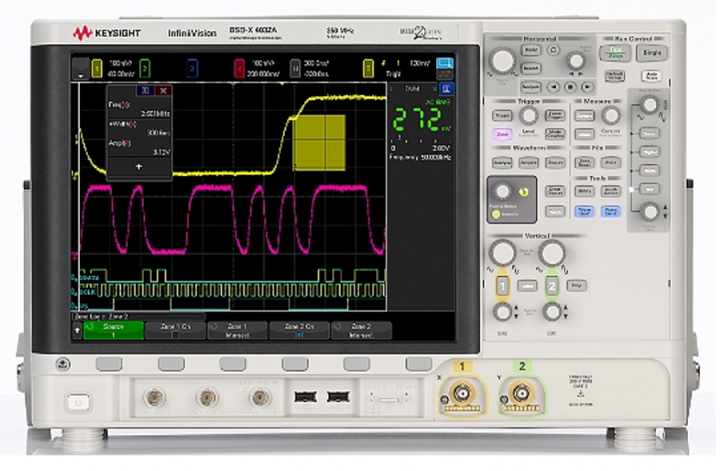Screen dimensions: 720x471
Task: Toggle the blue Wave Gen2 key
Action: tap(611, 211)
